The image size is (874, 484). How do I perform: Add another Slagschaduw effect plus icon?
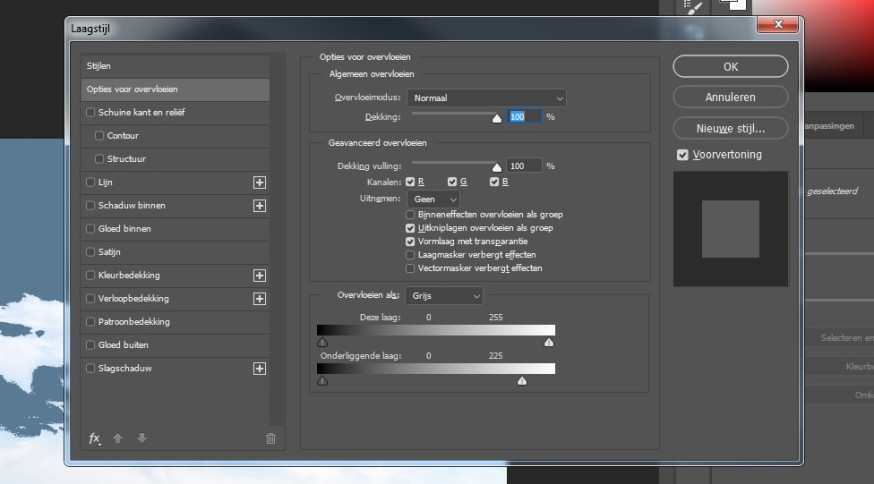[259, 369]
